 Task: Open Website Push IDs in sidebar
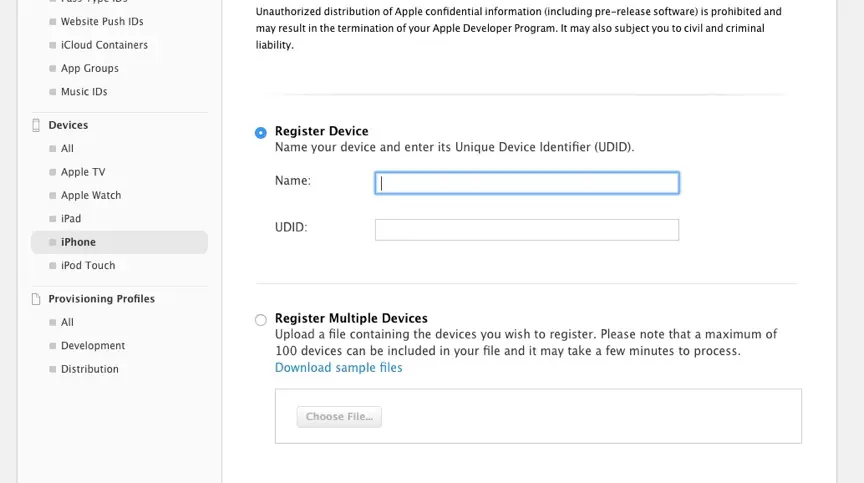(x=102, y=21)
